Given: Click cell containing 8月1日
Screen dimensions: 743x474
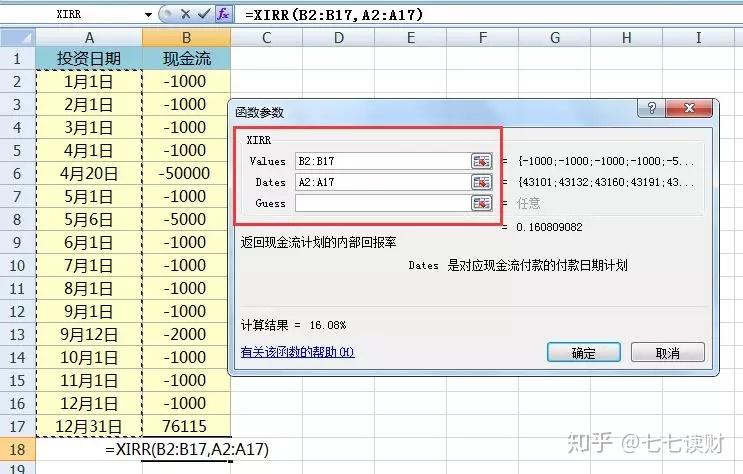Looking at the screenshot, I should point(89,289).
